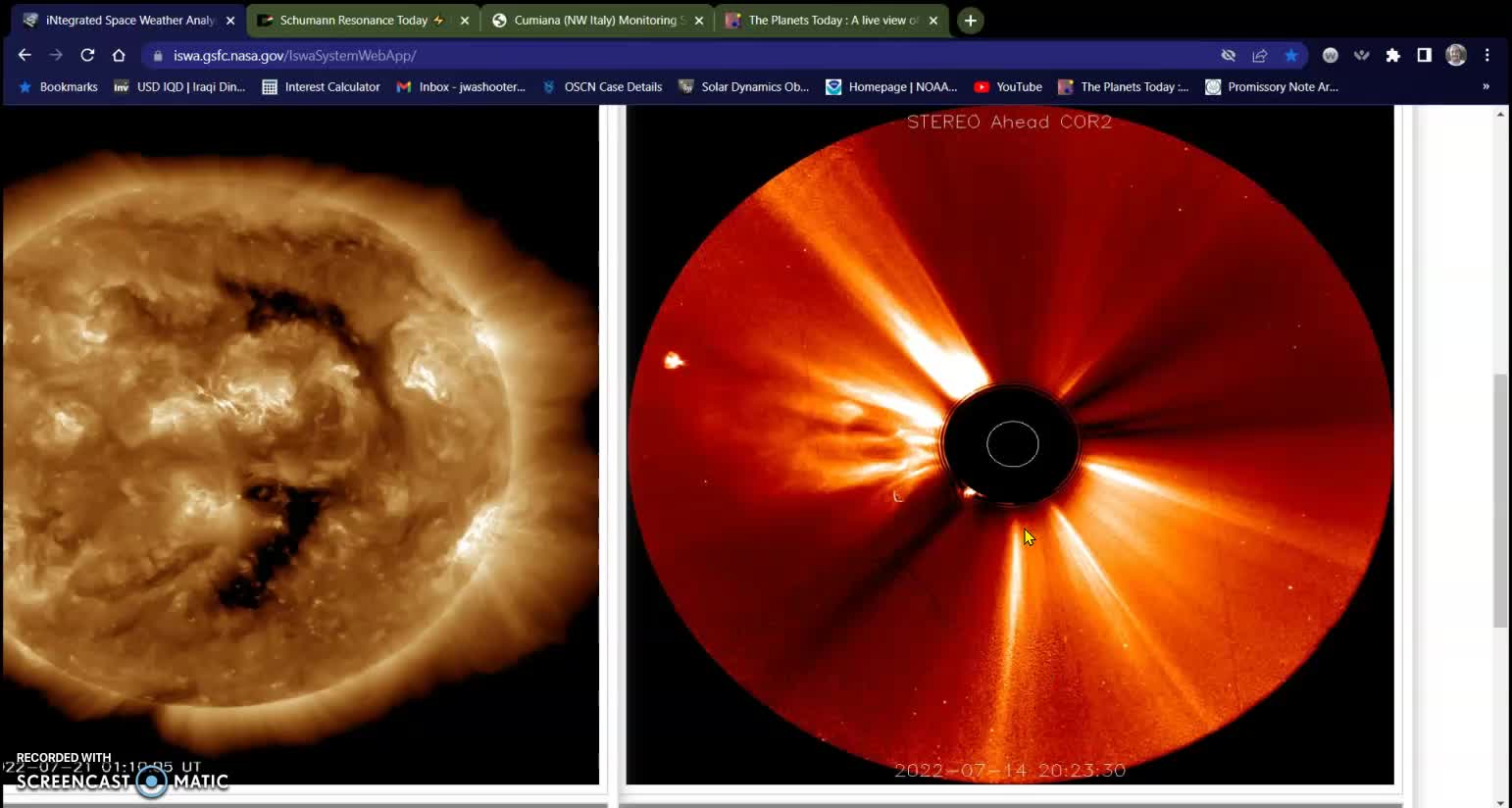Viewport: 1512px width, 808px height.
Task: Open the Interest Calculator bookmark
Action: (321, 87)
